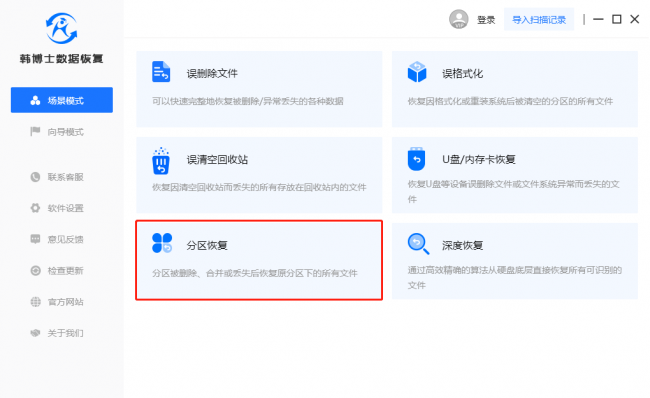The height and width of the screenshot is (398, 650).
Task: Click the 联系客服 phone icon
Action: point(36,177)
